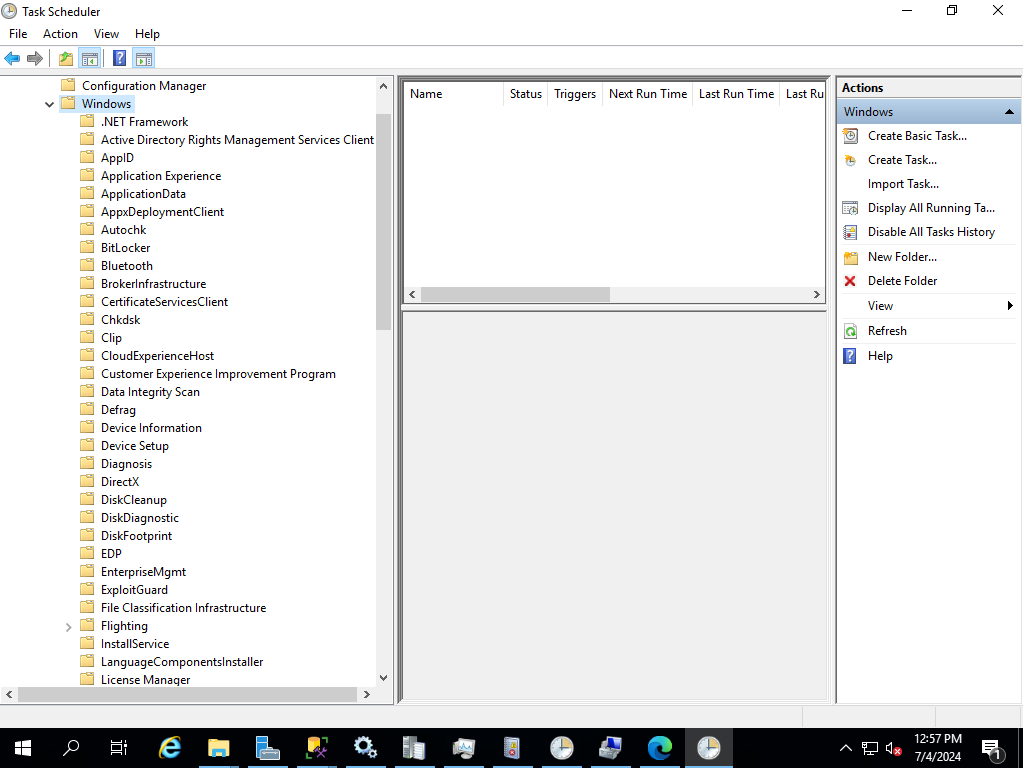
Task: Click Display All Running Tasks action
Action: [931, 208]
